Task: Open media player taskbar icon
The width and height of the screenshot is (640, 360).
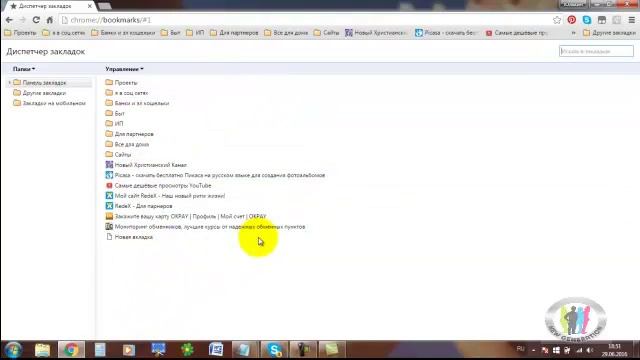Action: click(x=129, y=350)
